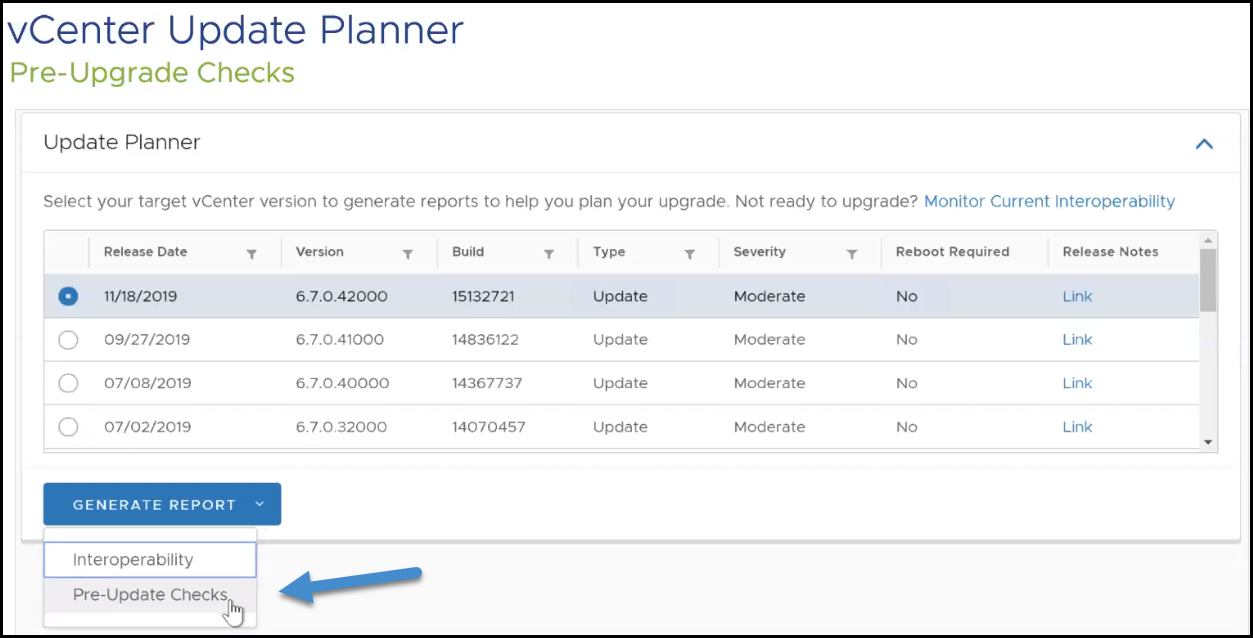Open Monitor Current Interoperability link

coord(1049,201)
